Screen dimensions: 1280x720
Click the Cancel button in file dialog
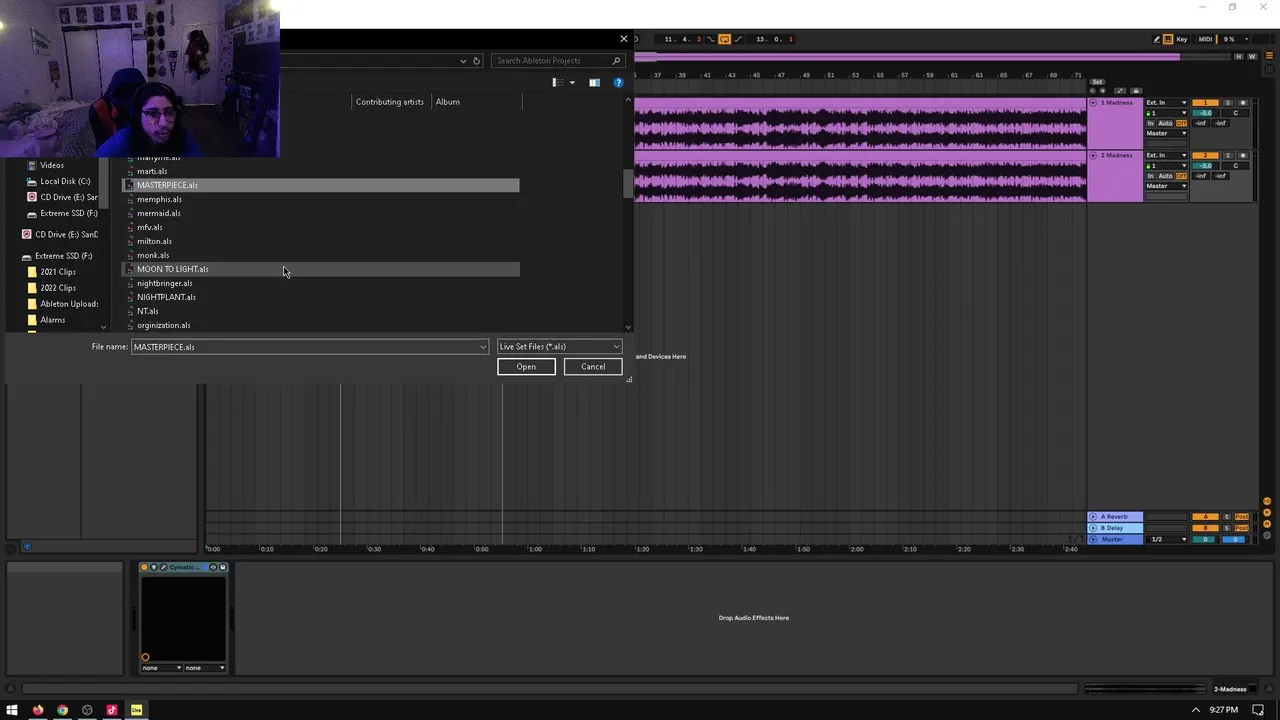click(593, 366)
